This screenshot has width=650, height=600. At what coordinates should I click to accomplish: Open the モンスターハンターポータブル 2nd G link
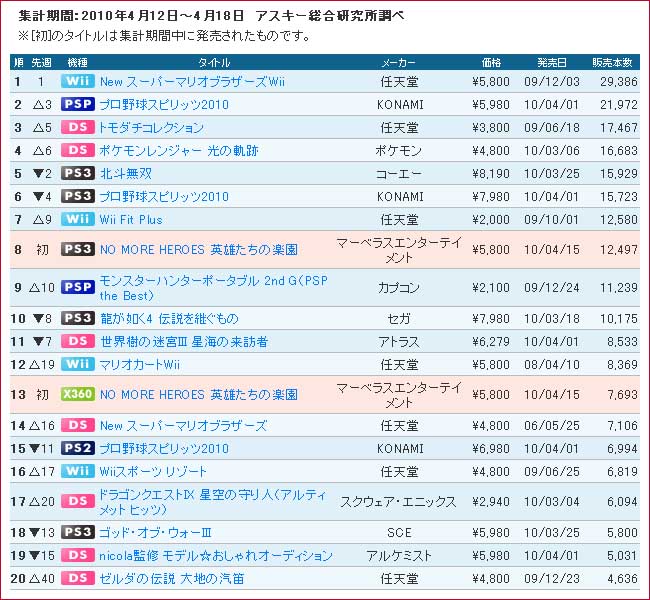tap(213, 288)
